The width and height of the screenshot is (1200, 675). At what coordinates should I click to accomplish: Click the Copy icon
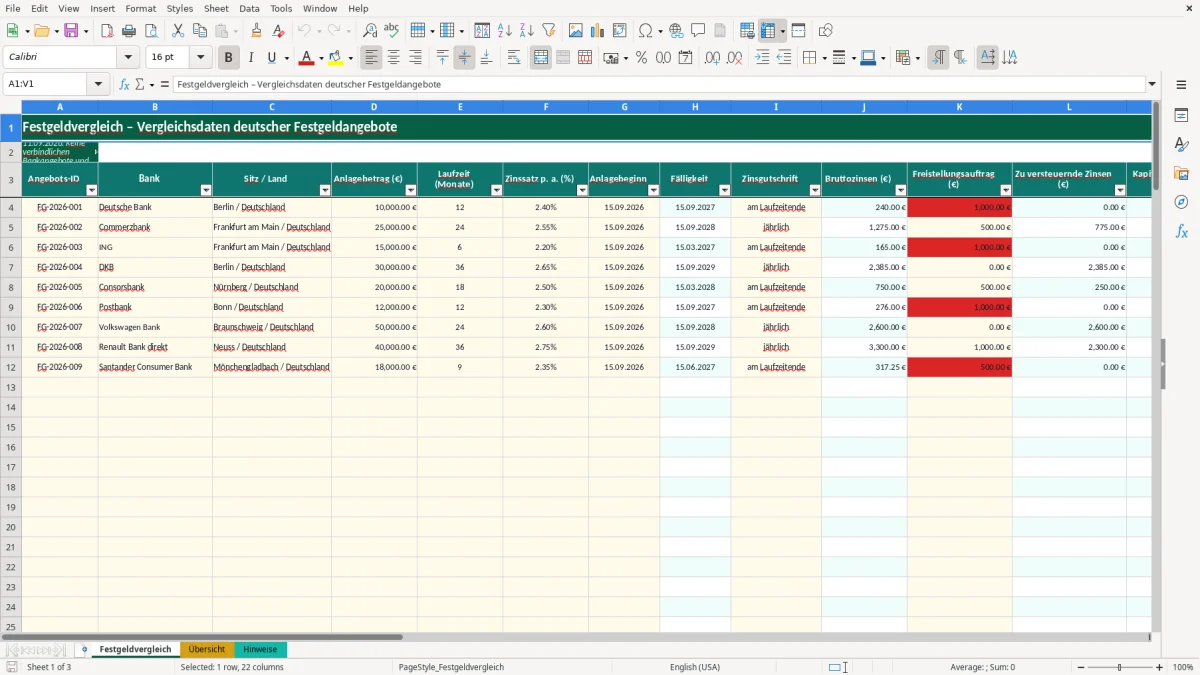click(199, 31)
